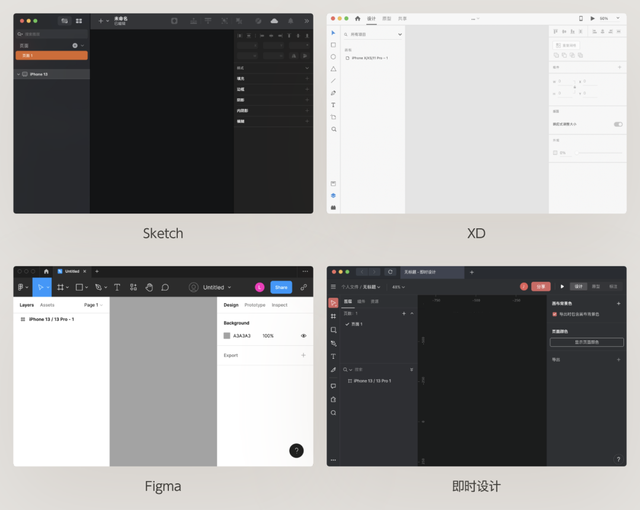This screenshot has width=640, height=510.
Task: Open the Assets tab in Figma
Action: point(47,305)
